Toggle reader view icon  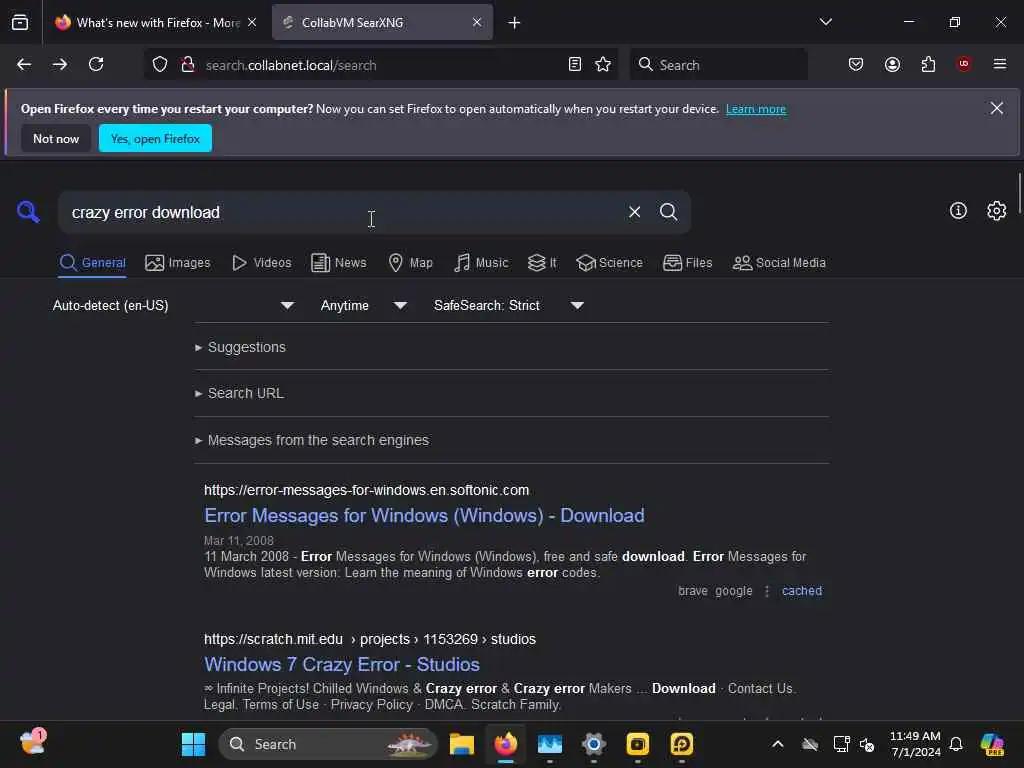(x=575, y=64)
